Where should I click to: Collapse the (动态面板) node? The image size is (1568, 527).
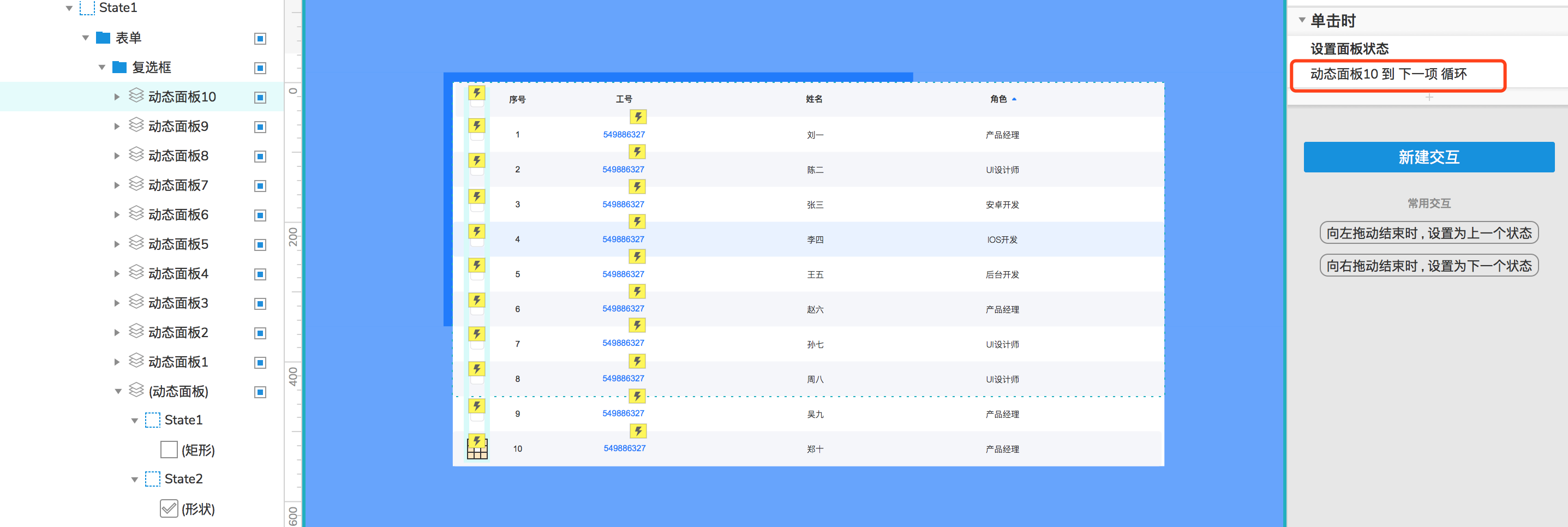pos(118,391)
